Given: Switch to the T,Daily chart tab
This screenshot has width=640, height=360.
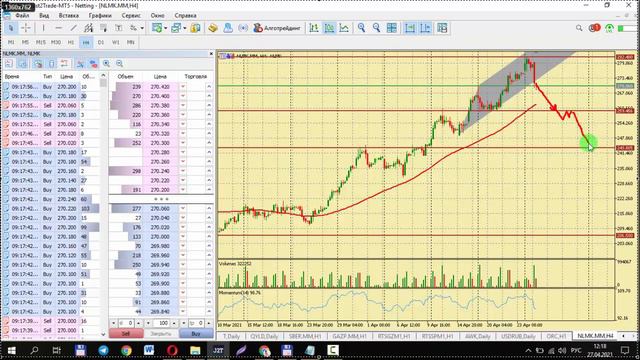Looking at the screenshot, I should [x=231, y=336].
